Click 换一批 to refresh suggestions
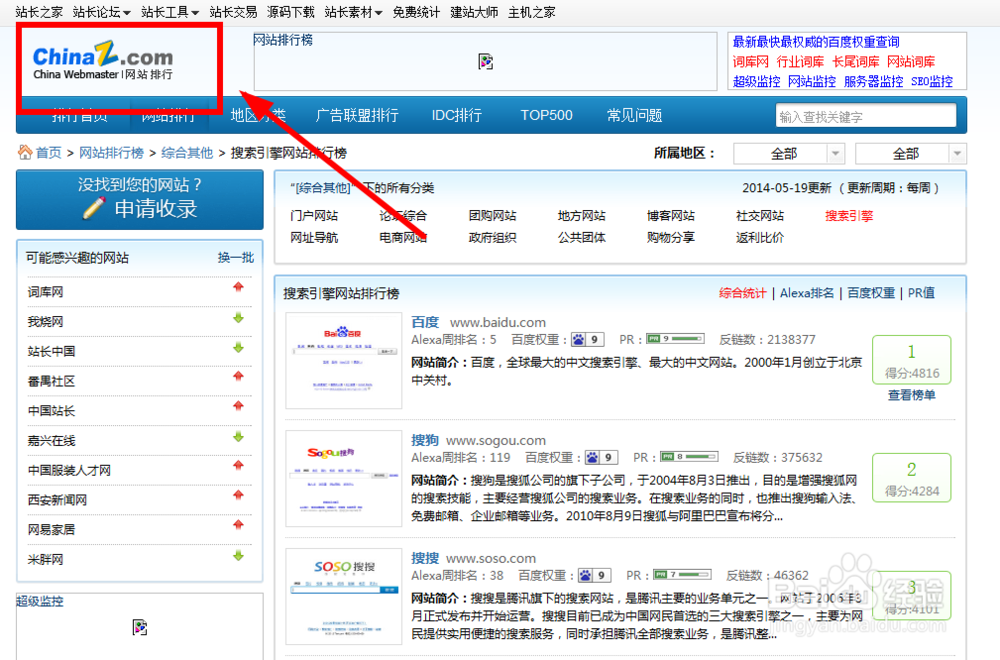 point(235,258)
